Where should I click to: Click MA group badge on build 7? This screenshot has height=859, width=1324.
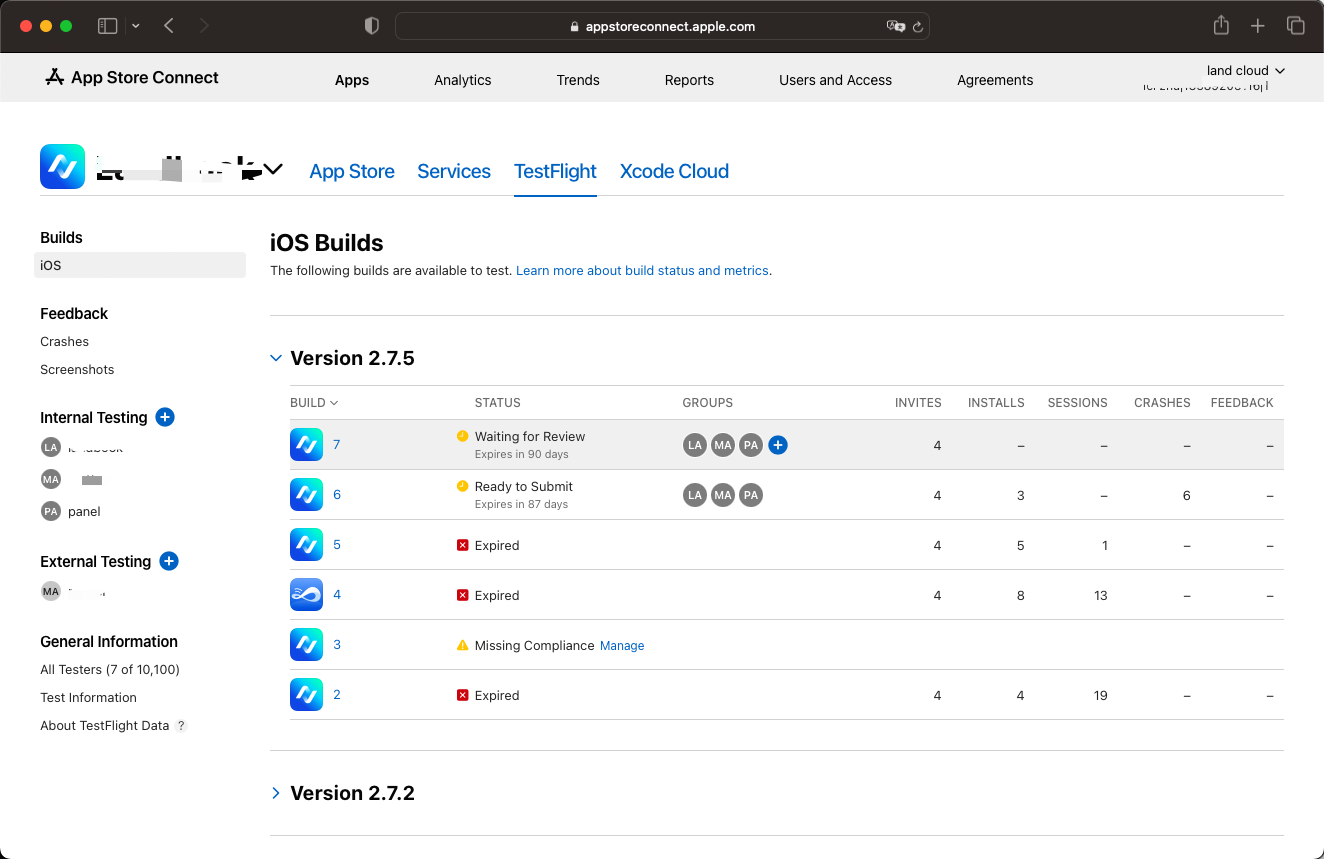click(723, 445)
